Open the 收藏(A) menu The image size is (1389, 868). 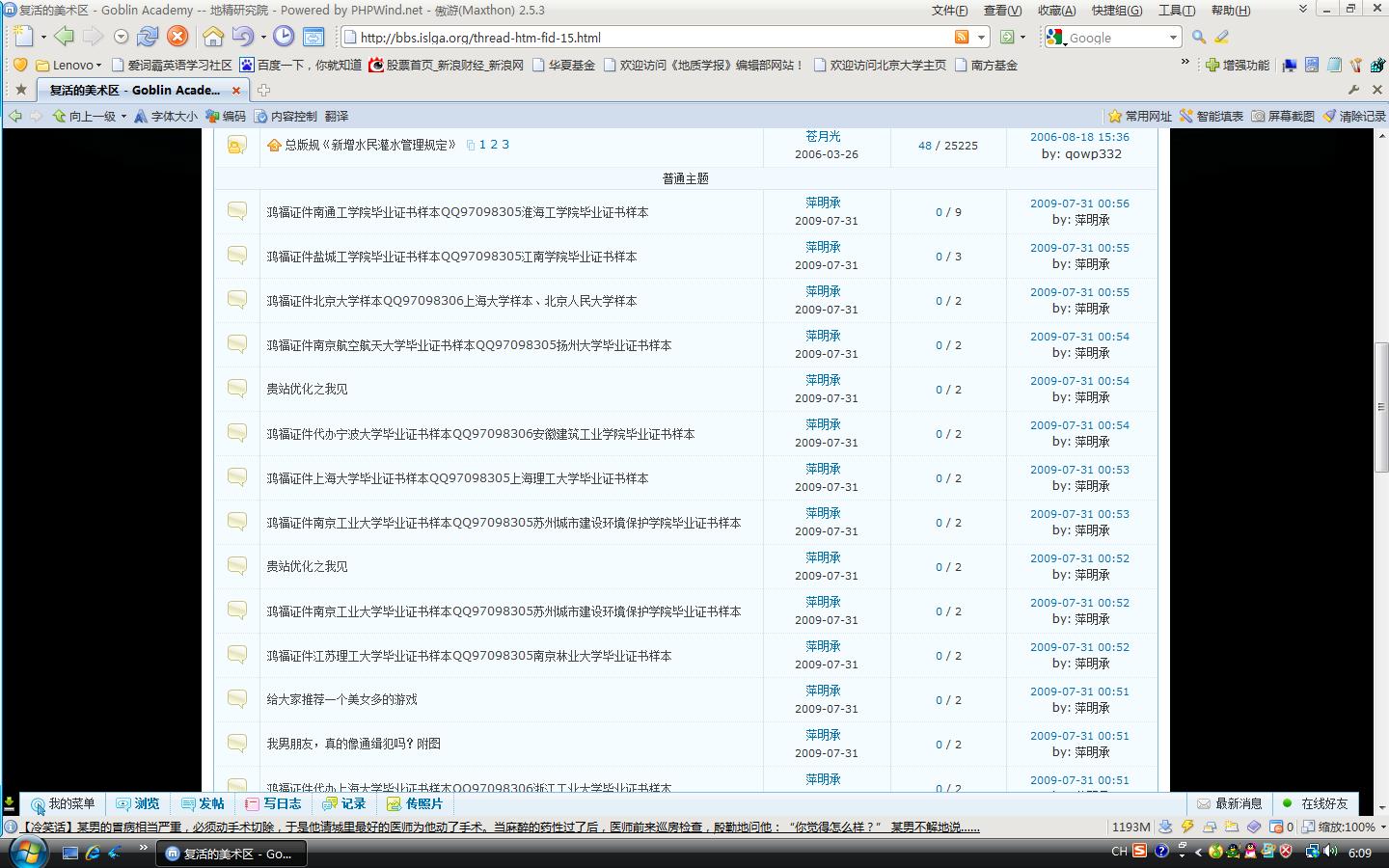point(1056,10)
